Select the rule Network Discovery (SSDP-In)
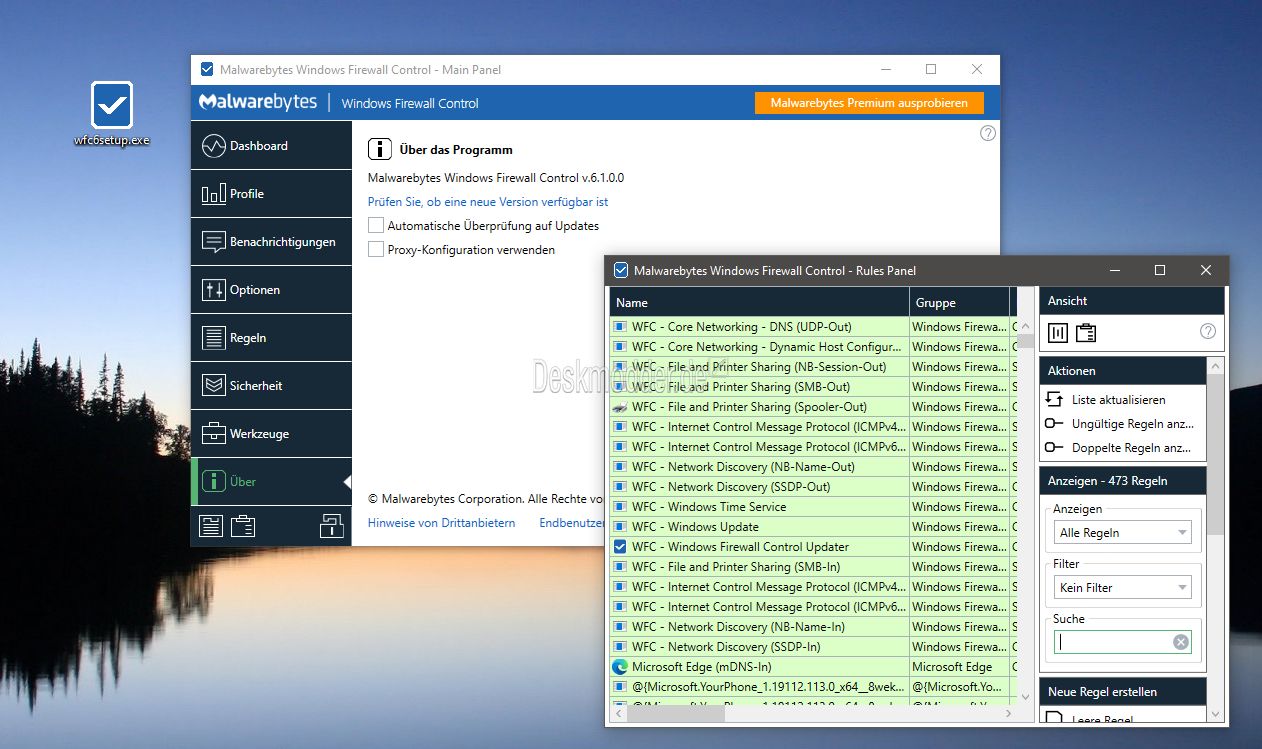 tap(759, 647)
